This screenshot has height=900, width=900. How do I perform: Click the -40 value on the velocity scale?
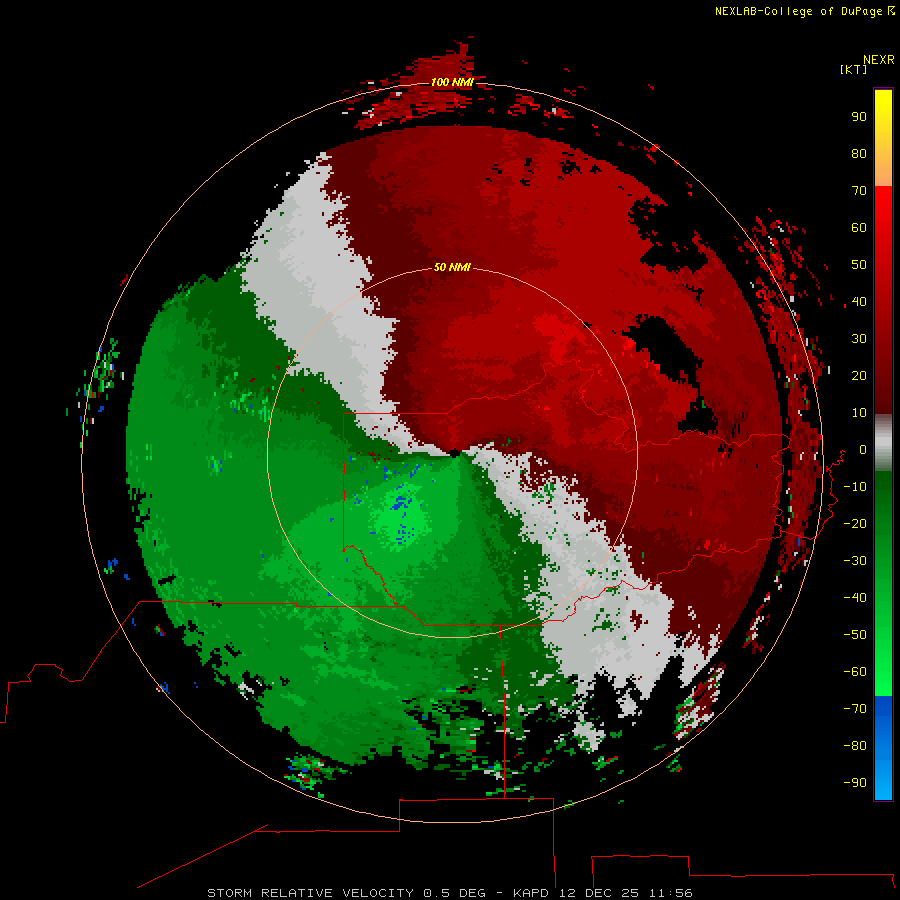[855, 598]
